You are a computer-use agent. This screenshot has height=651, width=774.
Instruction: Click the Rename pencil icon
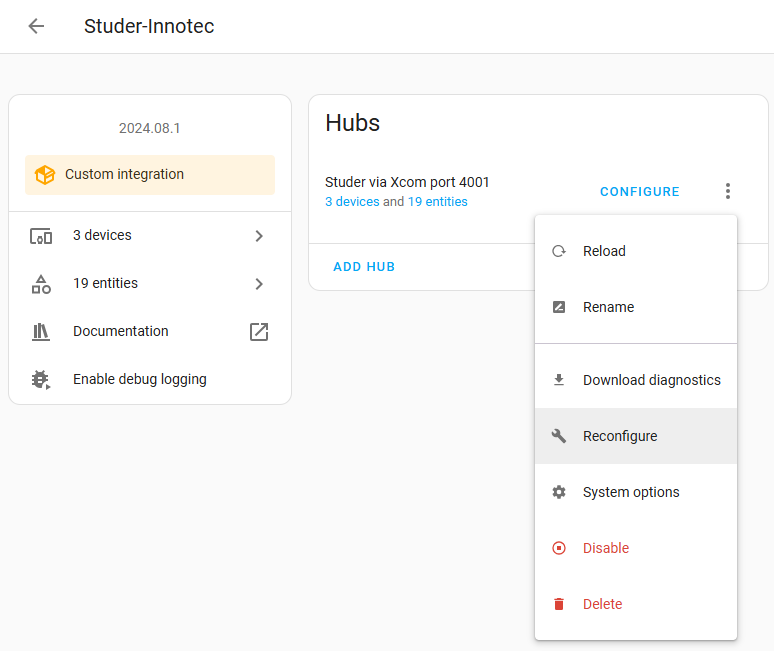559,307
